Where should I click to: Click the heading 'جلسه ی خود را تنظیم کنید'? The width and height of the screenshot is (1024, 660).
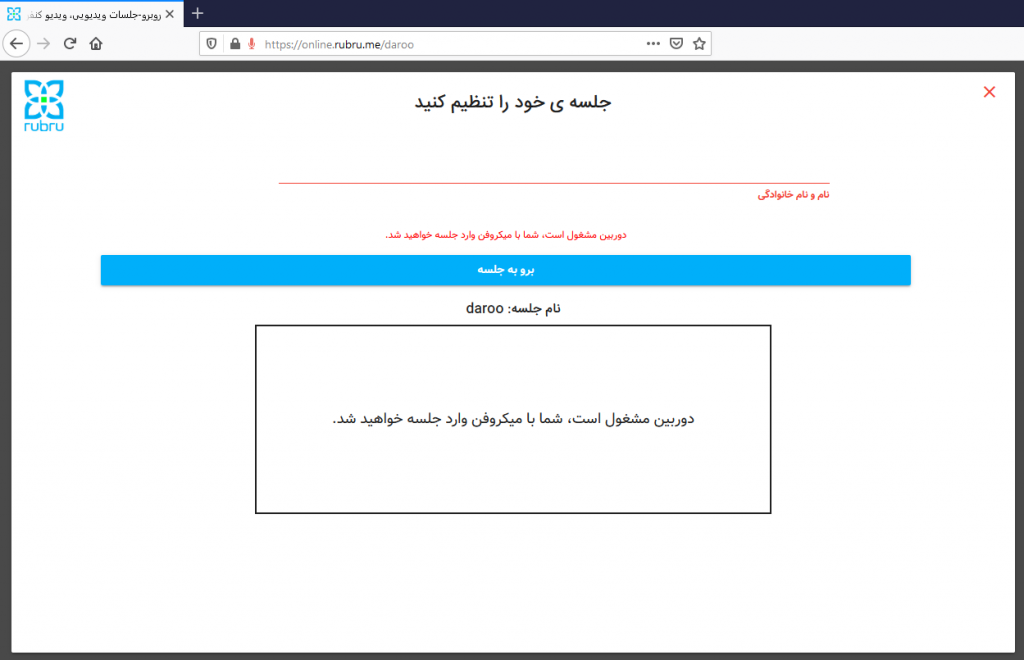click(x=513, y=102)
